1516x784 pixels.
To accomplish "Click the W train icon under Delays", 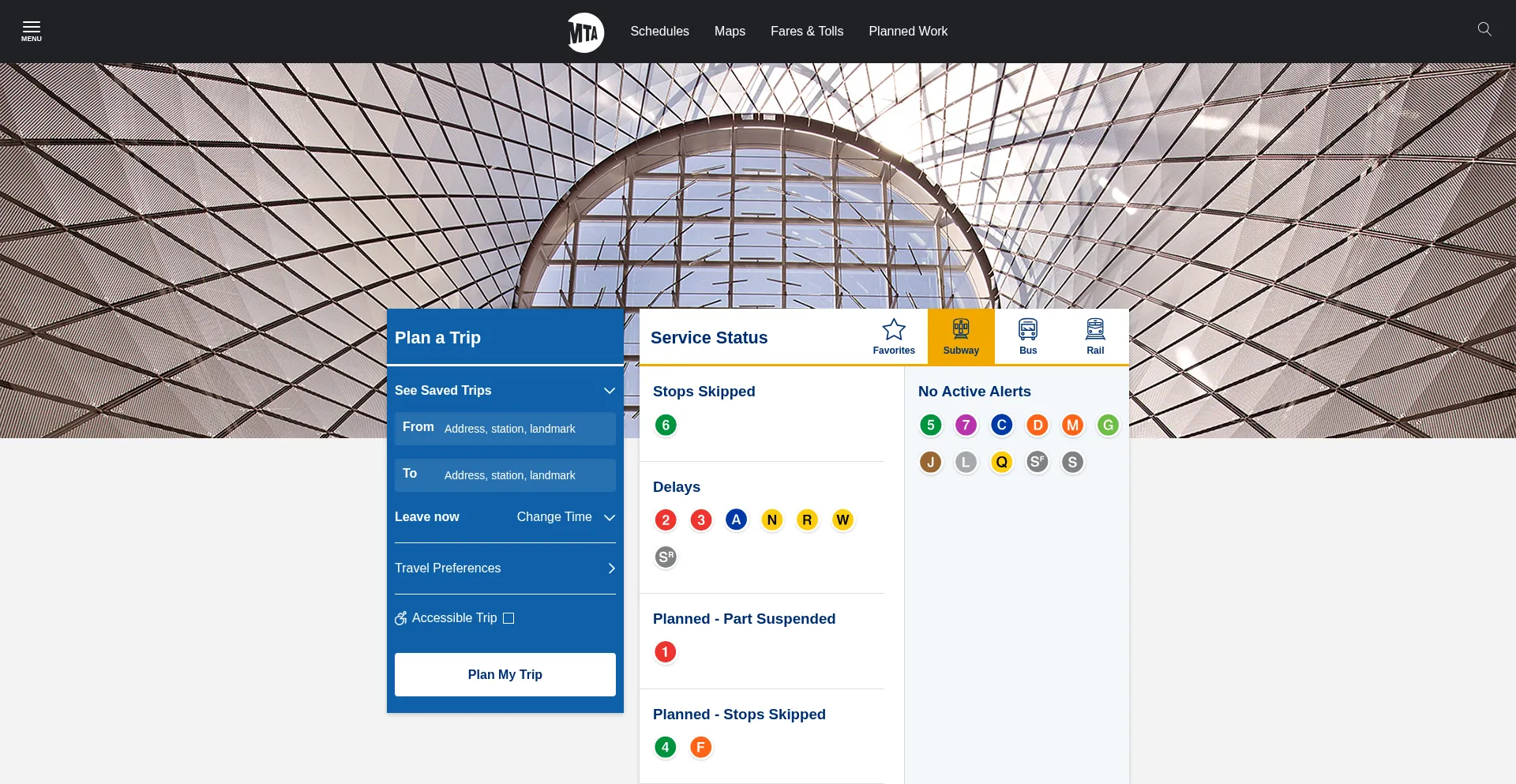I will click(x=842, y=520).
